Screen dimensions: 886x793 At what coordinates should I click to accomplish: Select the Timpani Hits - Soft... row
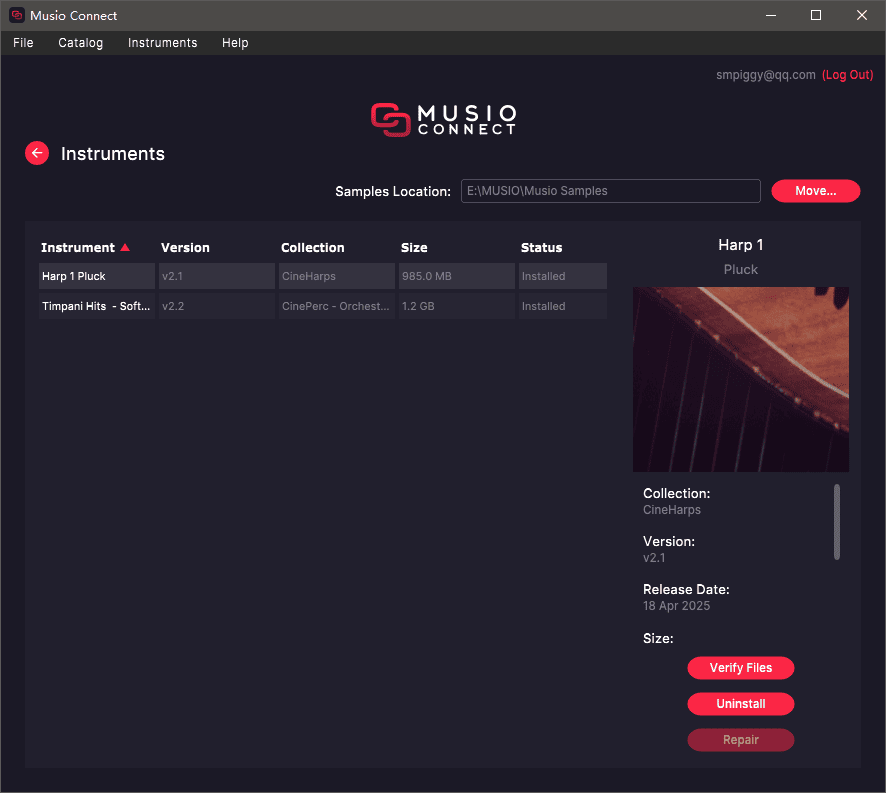pos(323,306)
